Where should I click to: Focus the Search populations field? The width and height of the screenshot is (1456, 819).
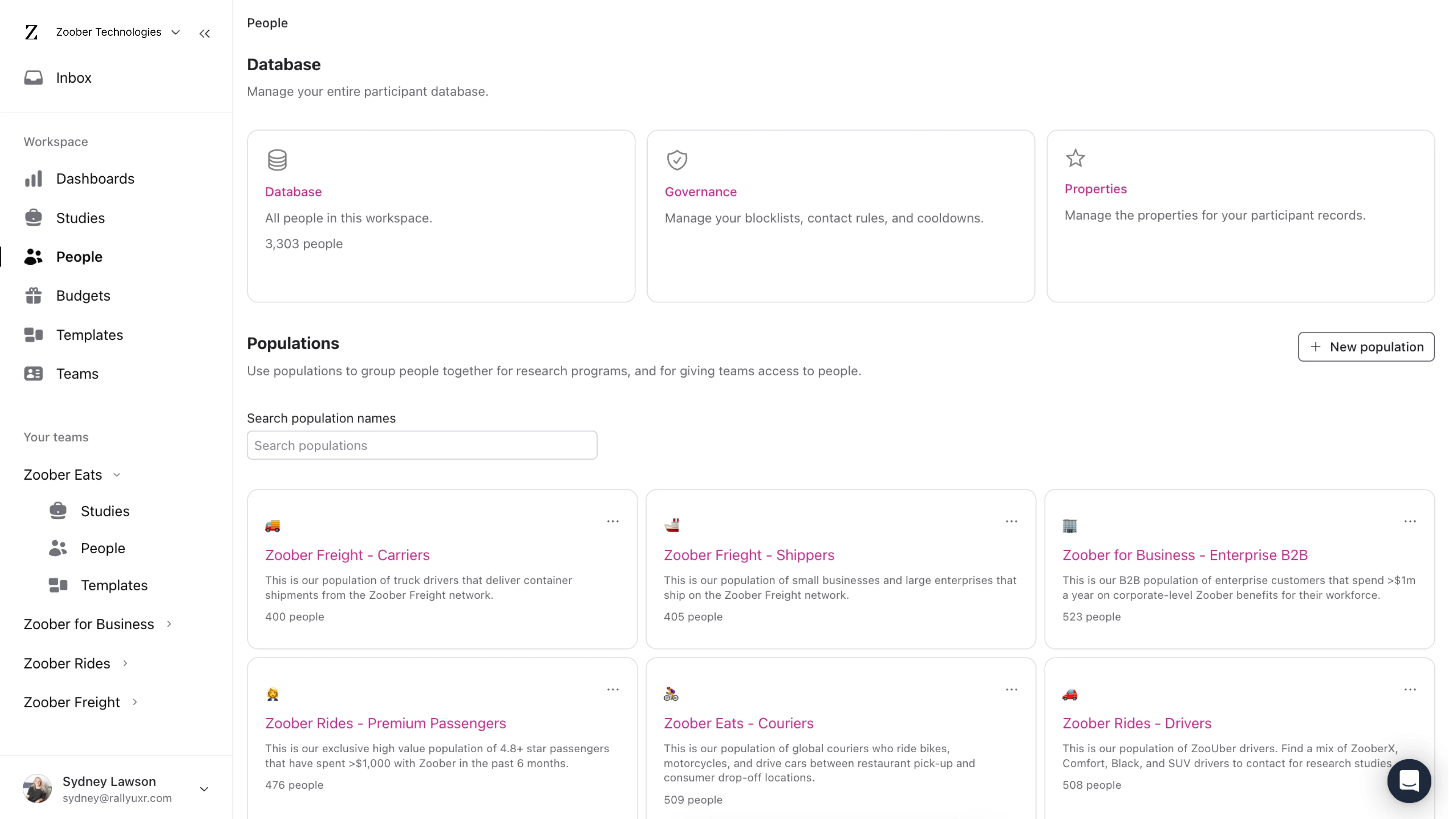coord(422,446)
